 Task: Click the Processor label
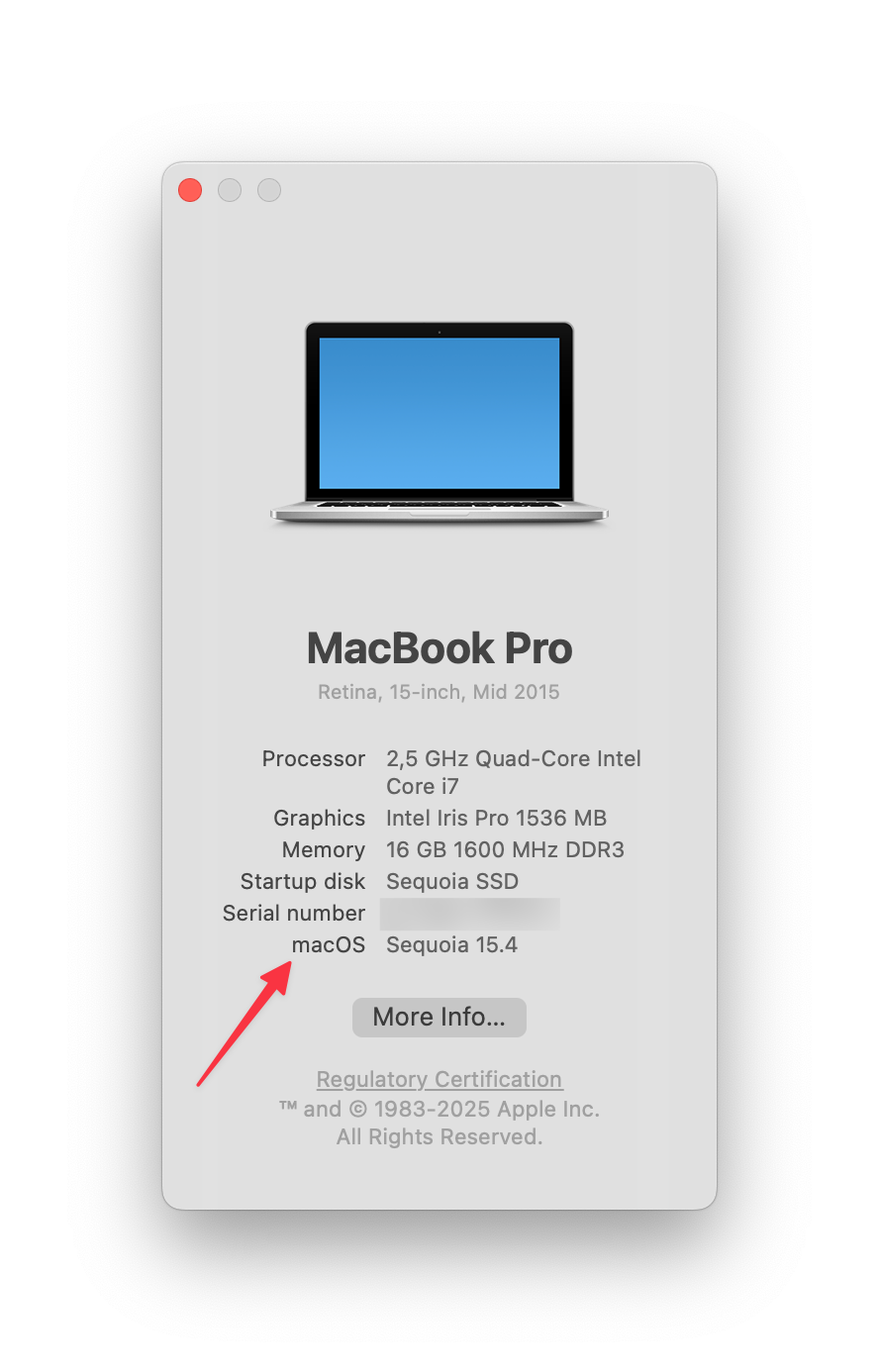click(314, 758)
